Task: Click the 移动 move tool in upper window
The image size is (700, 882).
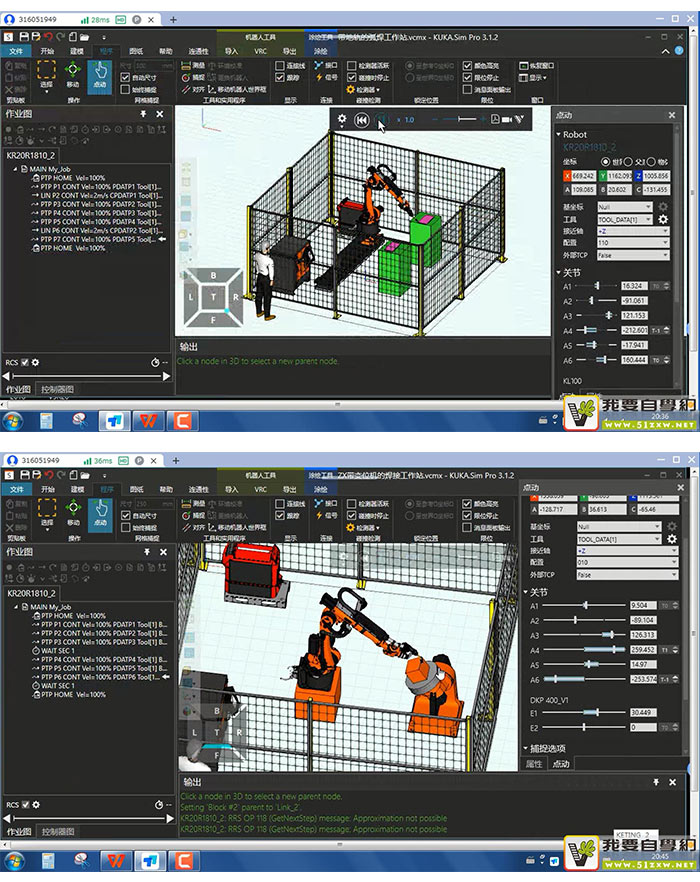Action: point(73,75)
